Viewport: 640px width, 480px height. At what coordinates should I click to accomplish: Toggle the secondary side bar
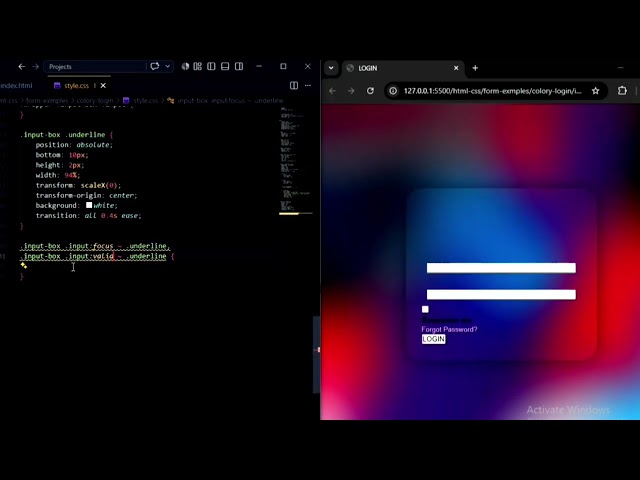[239, 67]
